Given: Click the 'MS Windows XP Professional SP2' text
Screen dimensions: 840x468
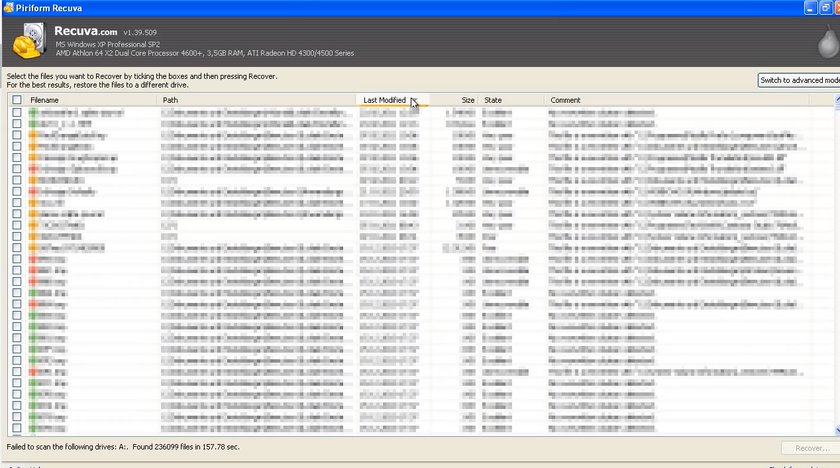Looking at the screenshot, I should point(108,44).
